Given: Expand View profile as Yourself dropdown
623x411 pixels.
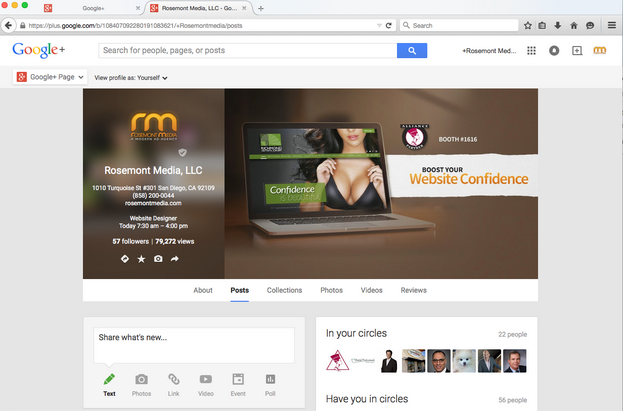Looking at the screenshot, I should point(131,78).
